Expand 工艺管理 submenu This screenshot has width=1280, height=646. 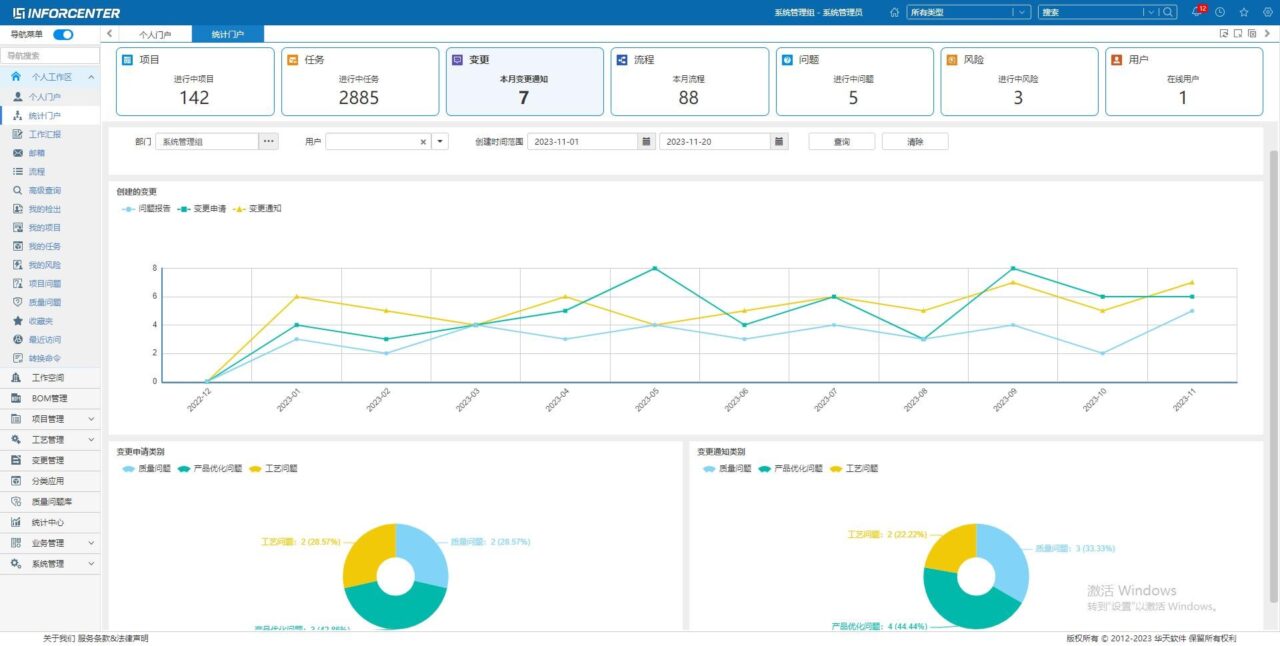pyautogui.click(x=91, y=440)
